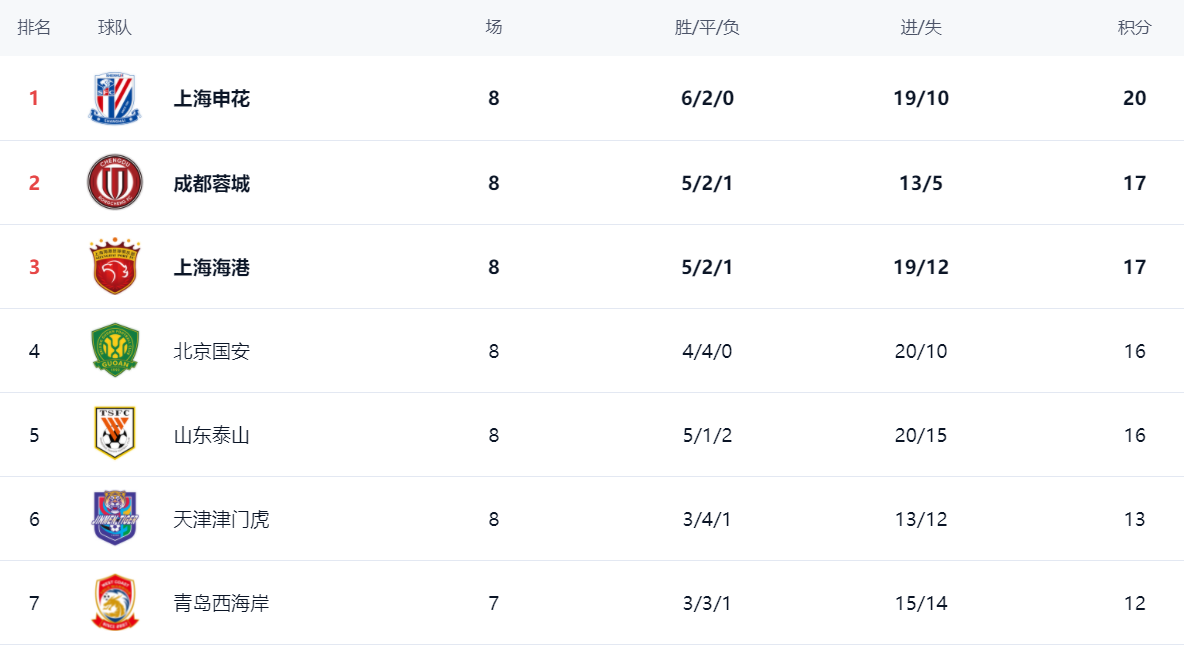The image size is (1184, 646).
Task: Select the 北京国安 team name
Action: (211, 352)
